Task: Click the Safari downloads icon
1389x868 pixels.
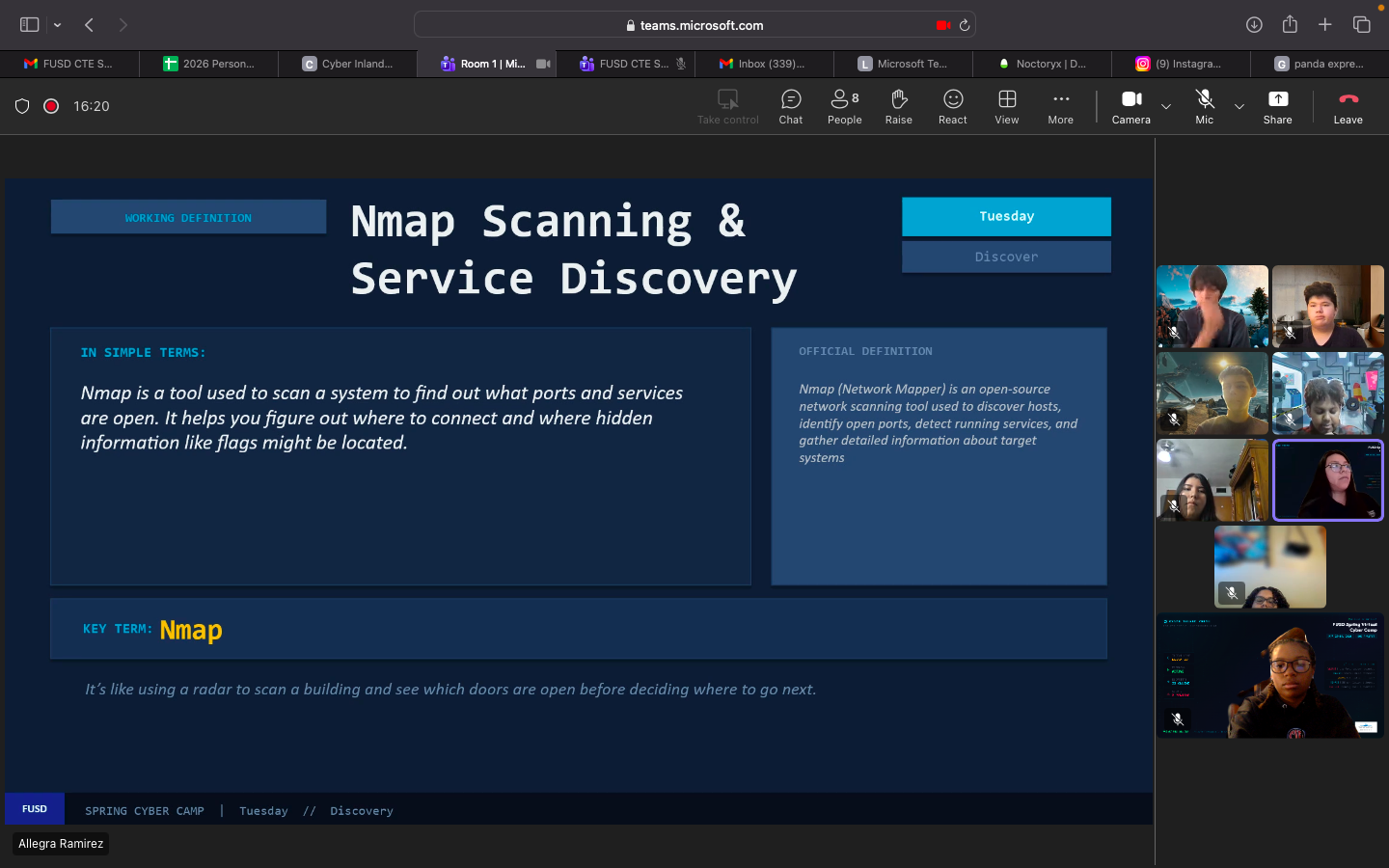Action: (x=1254, y=25)
